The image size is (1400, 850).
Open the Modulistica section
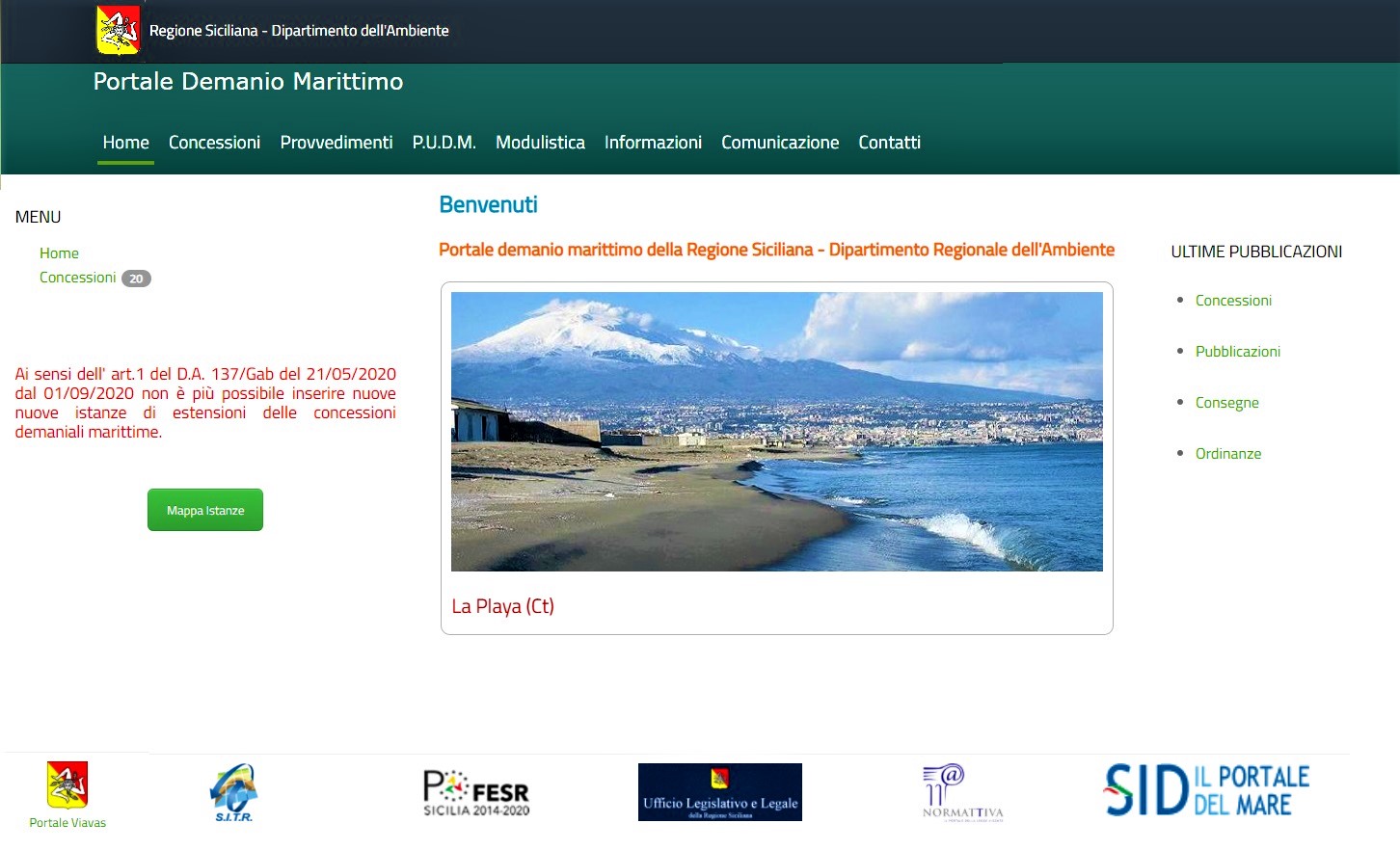pyautogui.click(x=540, y=142)
